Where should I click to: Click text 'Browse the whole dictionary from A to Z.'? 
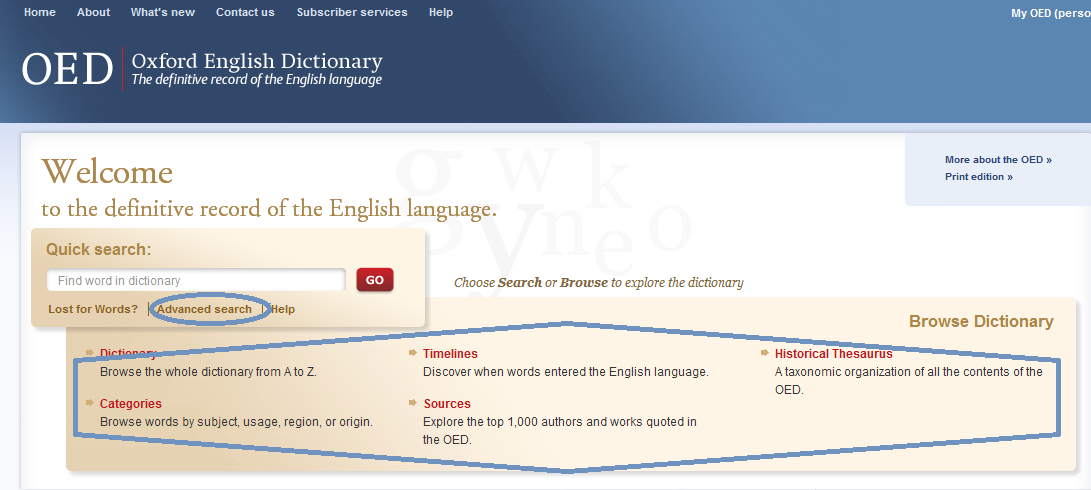[209, 372]
